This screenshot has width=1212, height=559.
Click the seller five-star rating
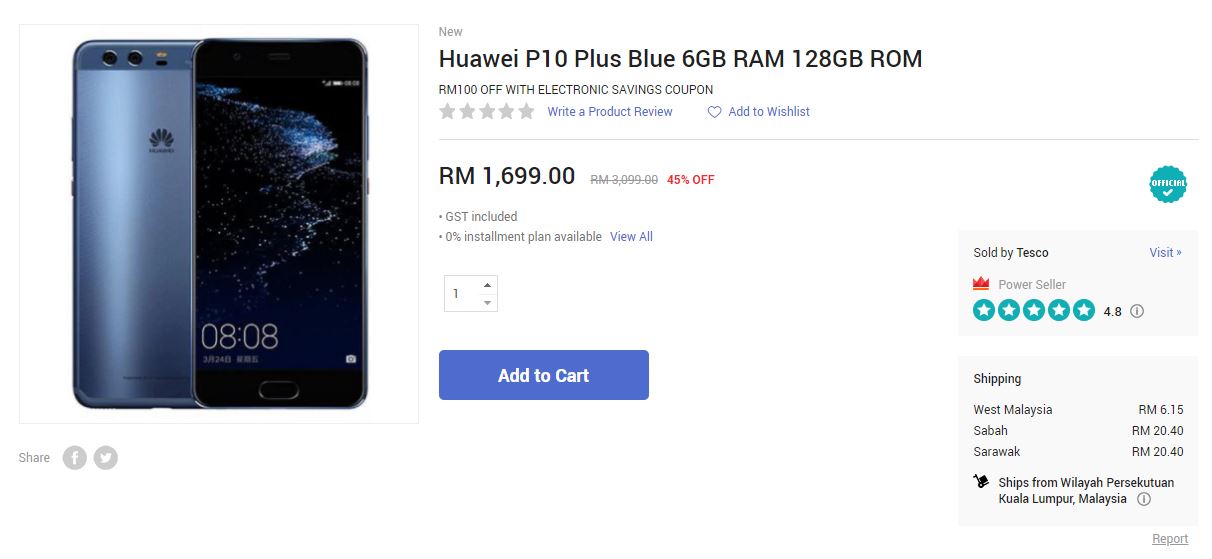1034,310
